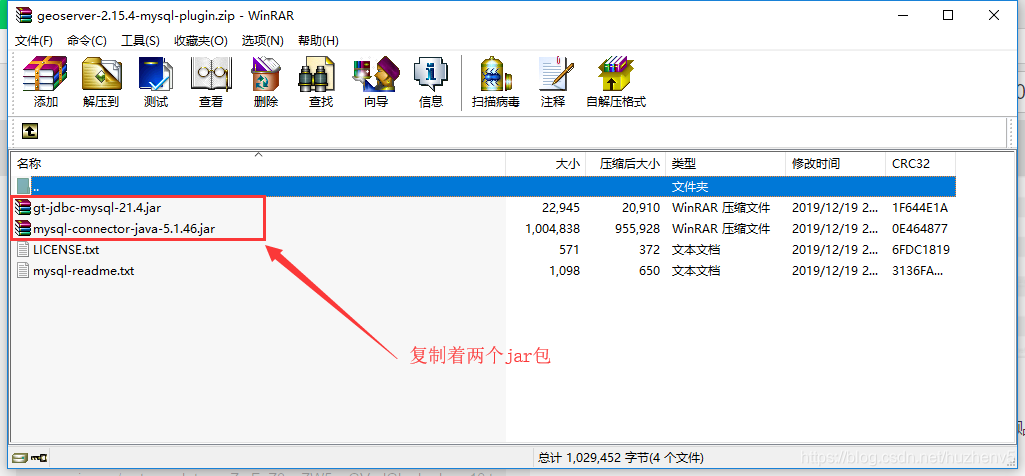1025x476 pixels.
Task: Click the mysql-connector-java-5.1.46.jar file icon
Action: tap(24, 229)
